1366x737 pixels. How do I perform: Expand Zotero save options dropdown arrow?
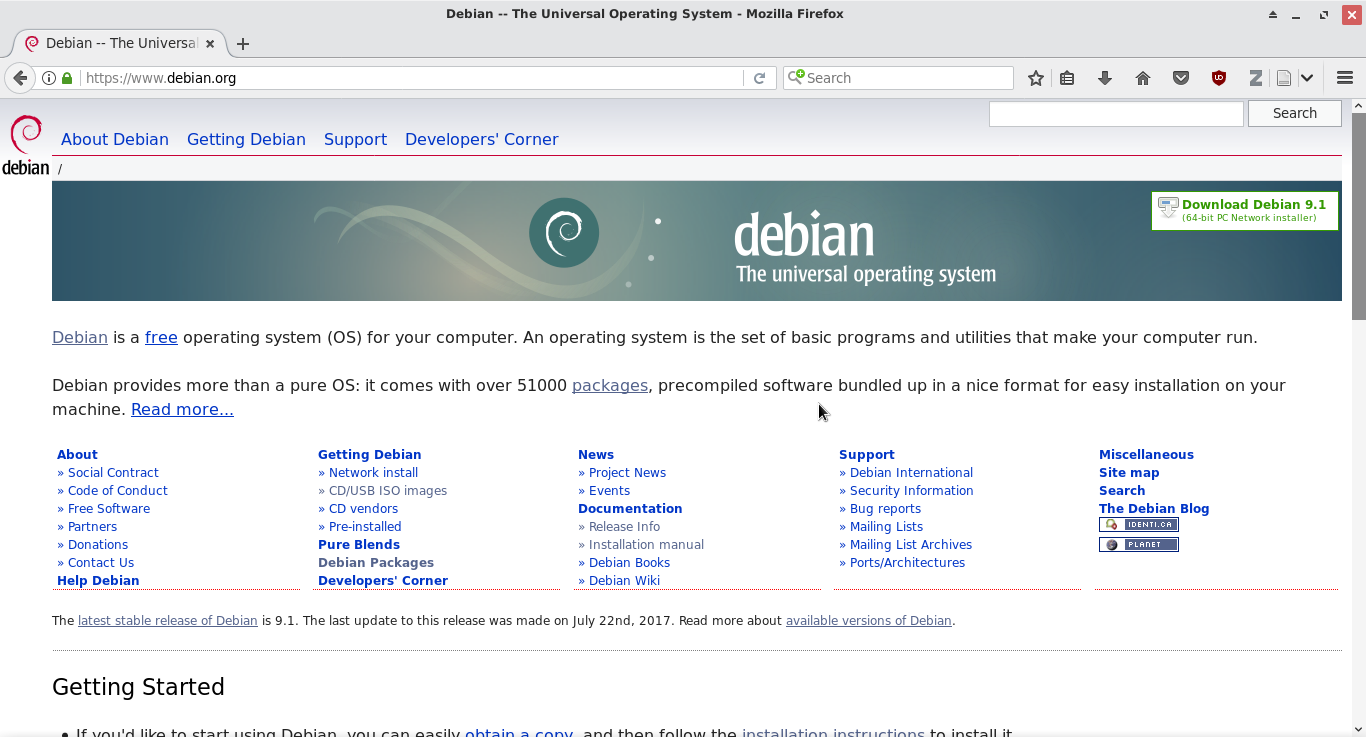(x=1307, y=78)
